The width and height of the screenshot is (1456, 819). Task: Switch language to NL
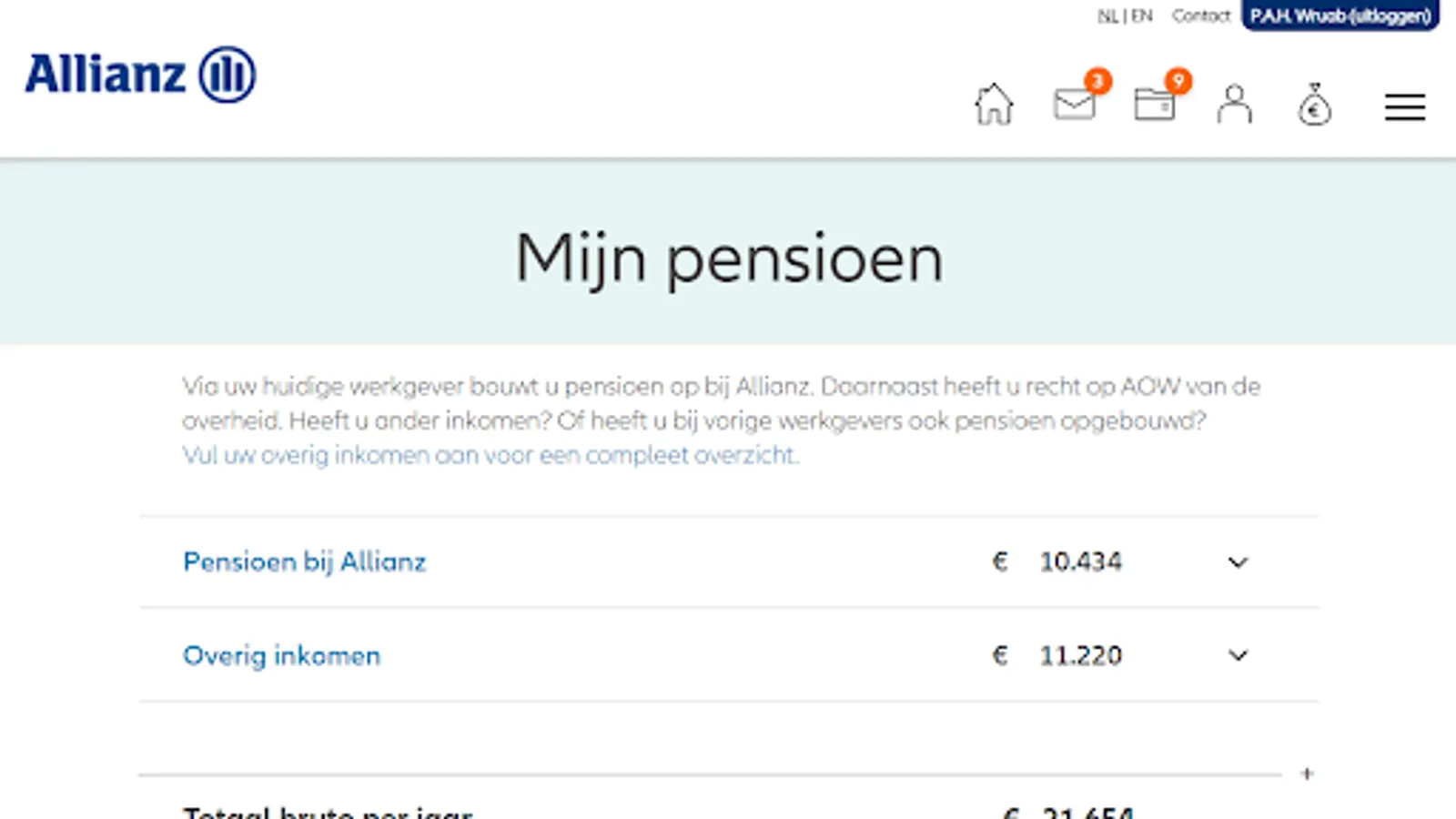[x=1107, y=16]
